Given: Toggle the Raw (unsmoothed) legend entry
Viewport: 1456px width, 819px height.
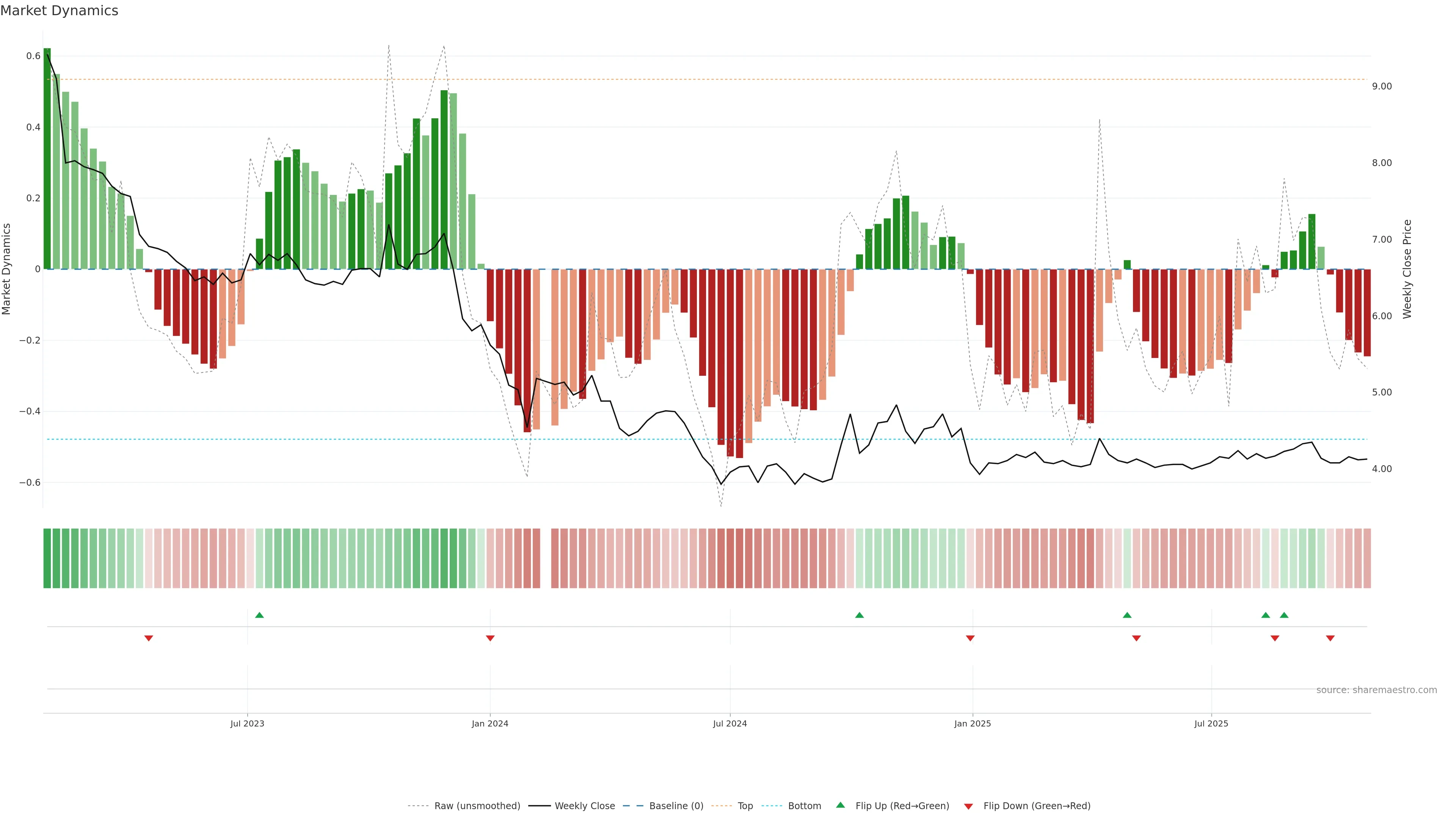Looking at the screenshot, I should click(477, 806).
